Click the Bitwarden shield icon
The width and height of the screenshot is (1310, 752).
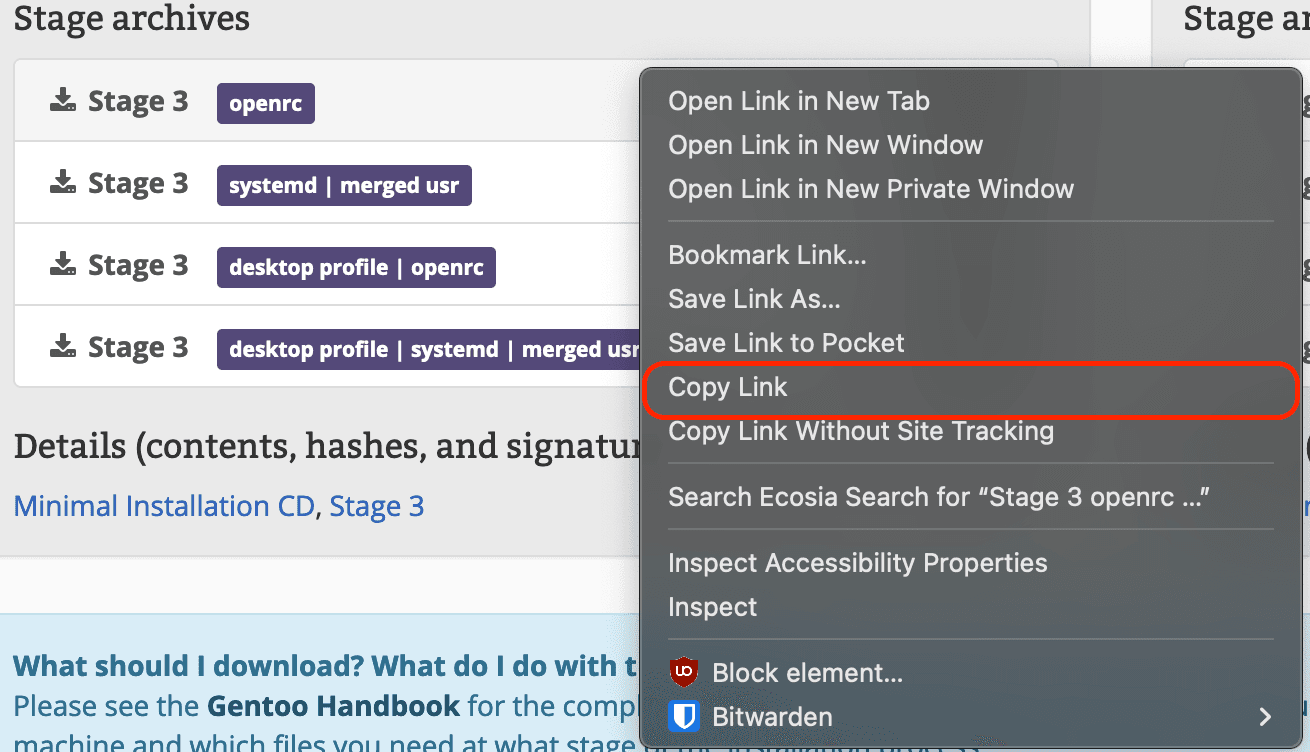(x=683, y=716)
